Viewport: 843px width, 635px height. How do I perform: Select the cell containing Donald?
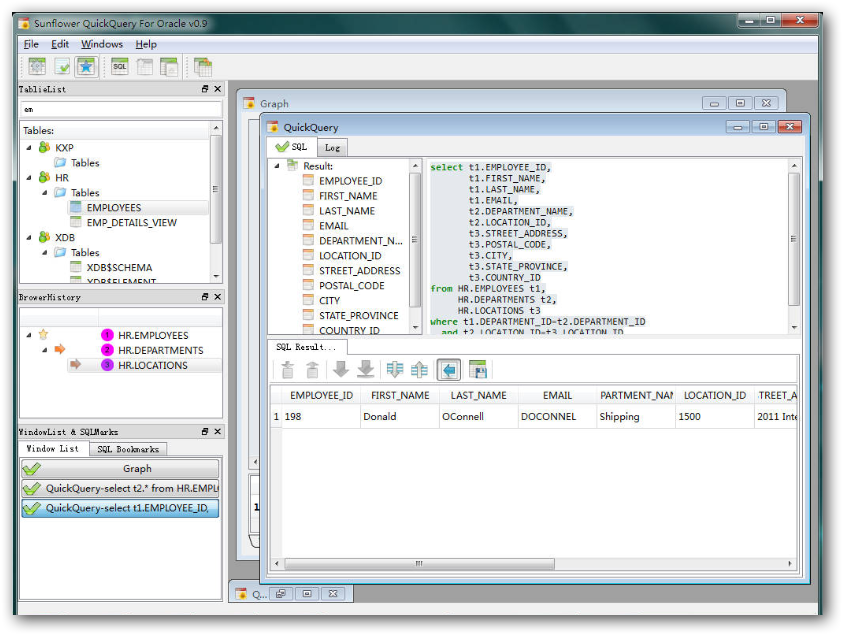coord(399,416)
